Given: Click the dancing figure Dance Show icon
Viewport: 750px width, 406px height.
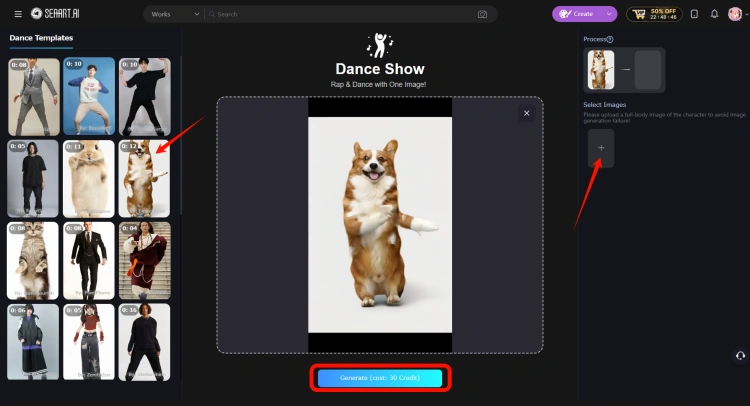Looking at the screenshot, I should click(380, 45).
